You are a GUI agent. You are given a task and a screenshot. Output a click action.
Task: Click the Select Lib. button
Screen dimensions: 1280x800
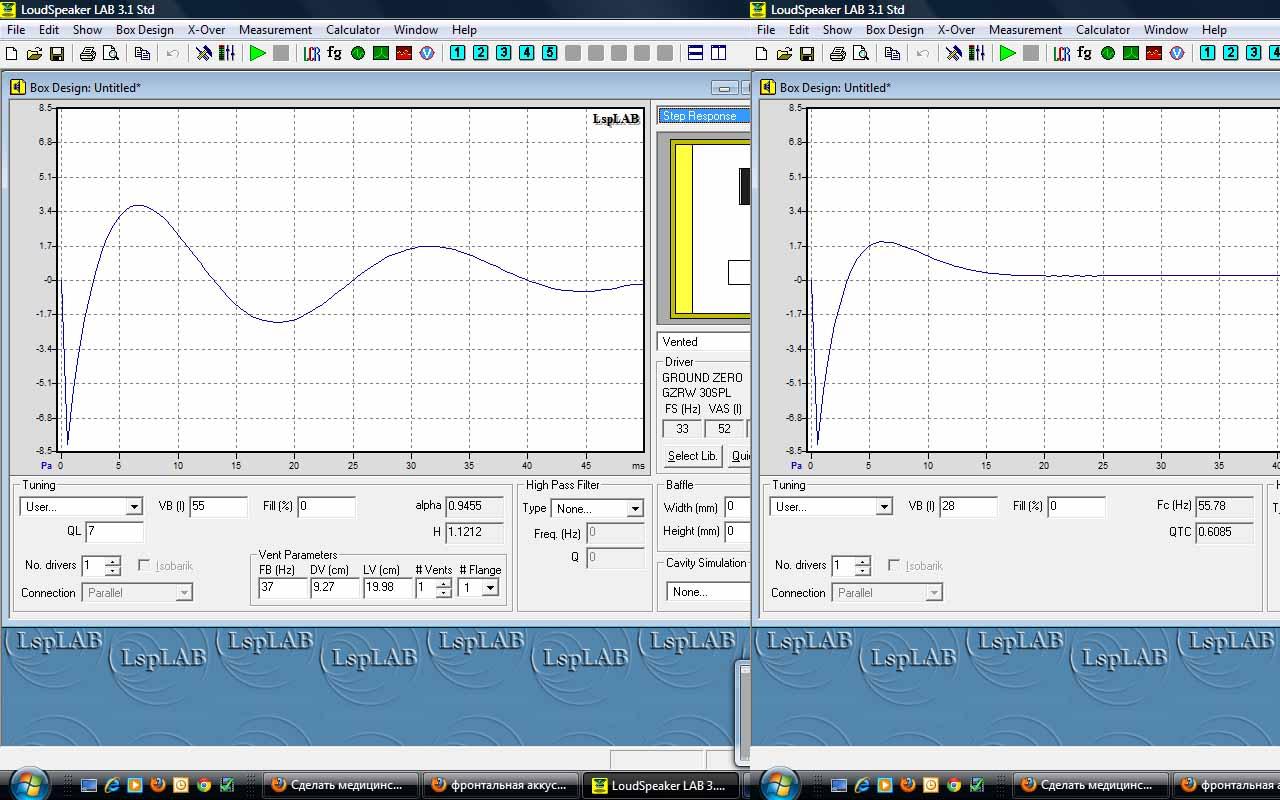[x=692, y=456]
